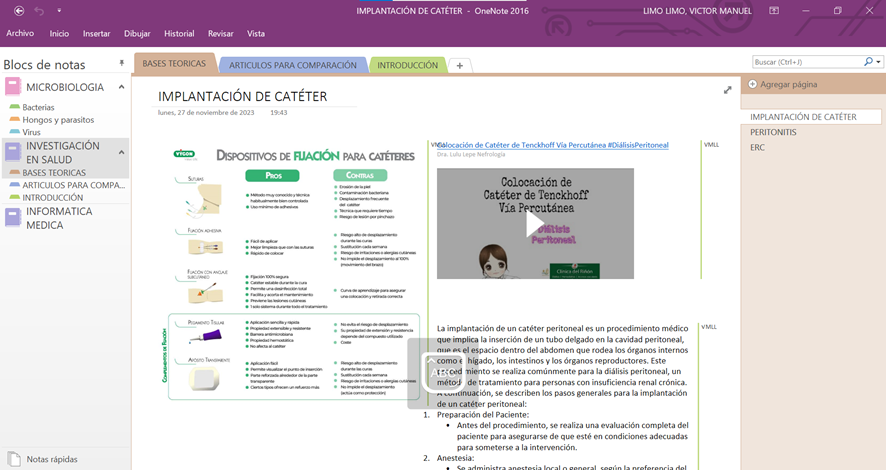
Task: Click the MICROBIOLOGIA notebook icon
Action: point(13,86)
